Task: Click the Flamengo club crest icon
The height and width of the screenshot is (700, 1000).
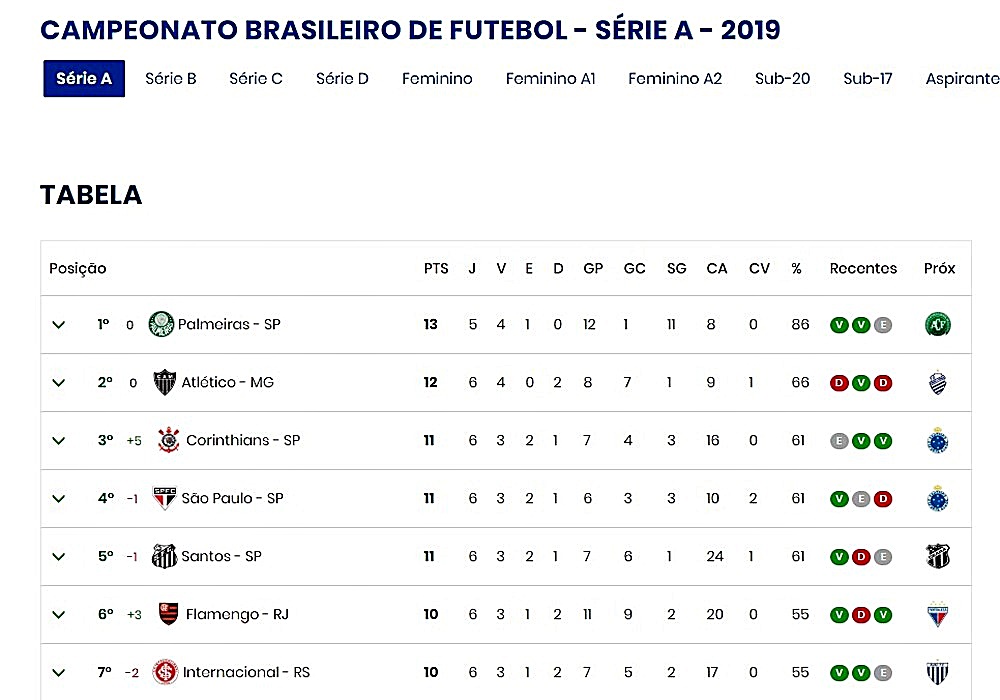Action: tap(170, 614)
